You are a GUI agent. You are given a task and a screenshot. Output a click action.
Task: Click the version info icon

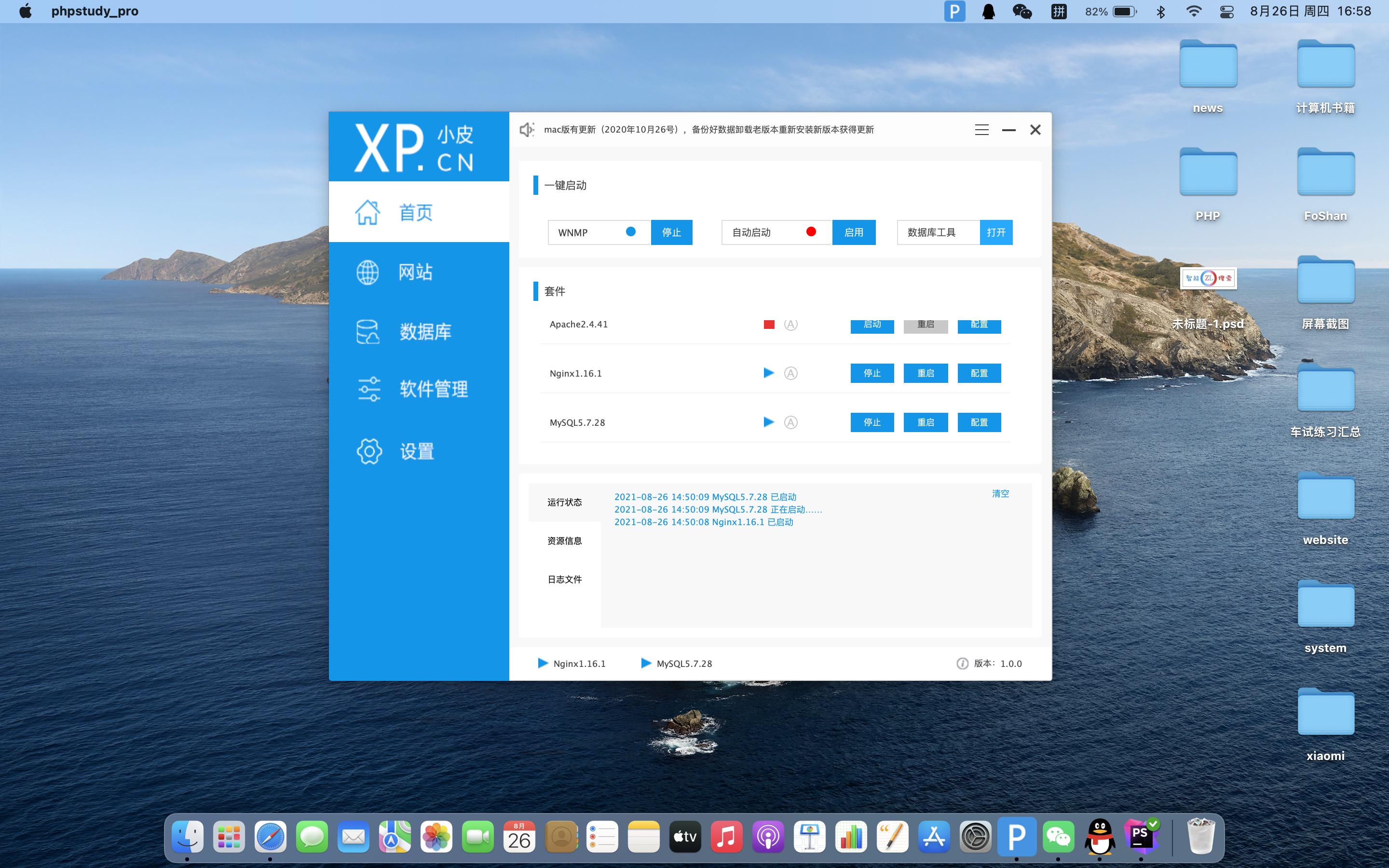point(962,664)
